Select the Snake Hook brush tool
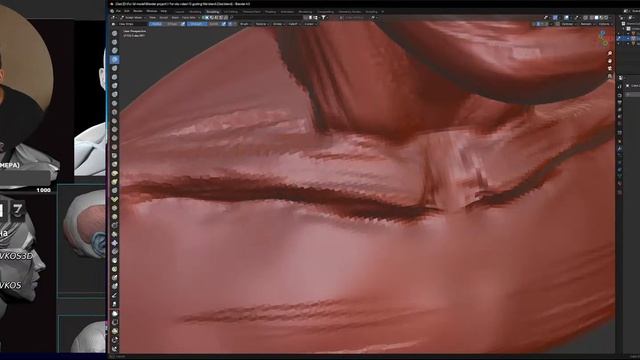This screenshot has height=360, width=640. 115,181
